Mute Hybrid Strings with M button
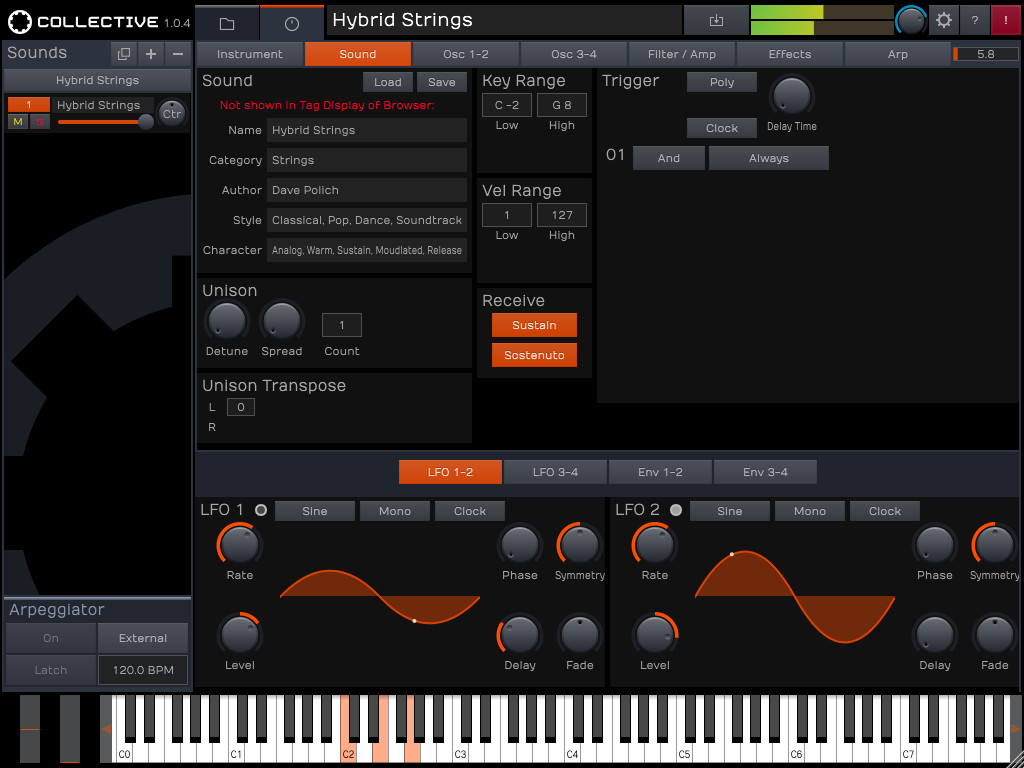Screen dimensions: 1024x768 tap(18, 121)
